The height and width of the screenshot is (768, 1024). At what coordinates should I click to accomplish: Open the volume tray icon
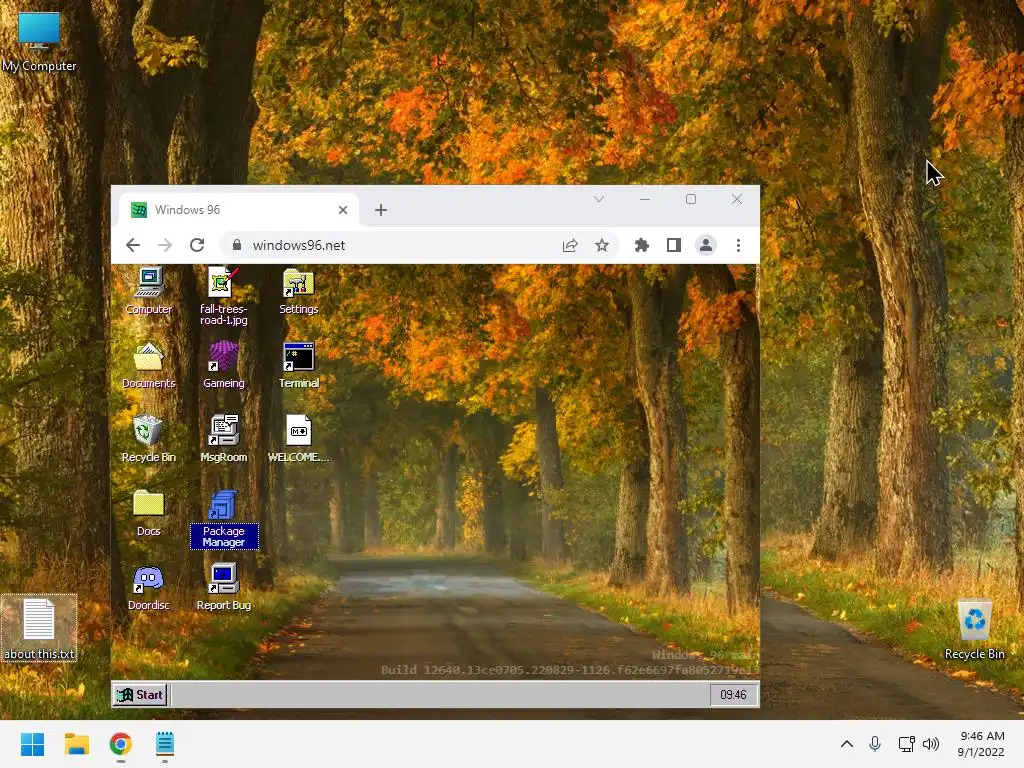pyautogui.click(x=931, y=744)
